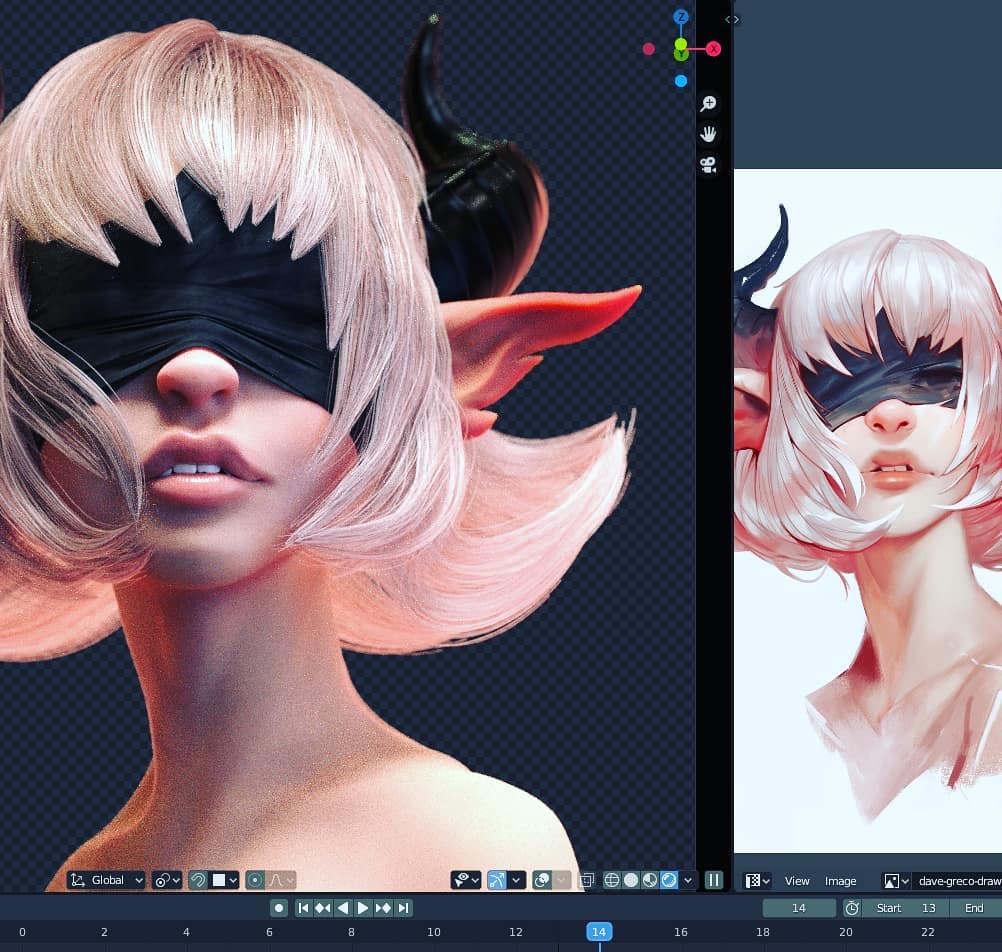
Task: Click frame 20 on the timeline ruler
Action: [x=845, y=932]
